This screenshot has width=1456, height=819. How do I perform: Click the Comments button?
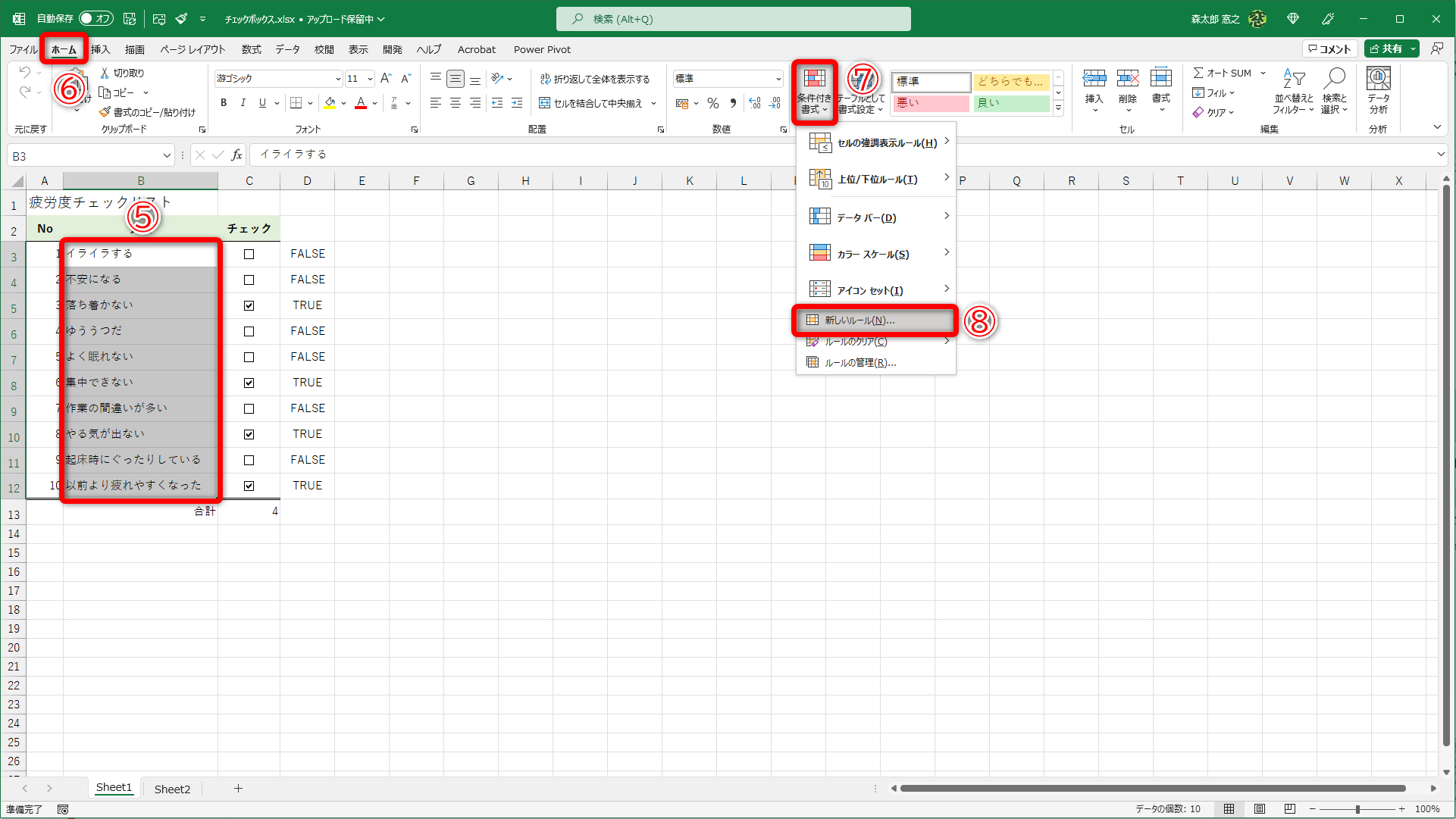pos(1330,48)
